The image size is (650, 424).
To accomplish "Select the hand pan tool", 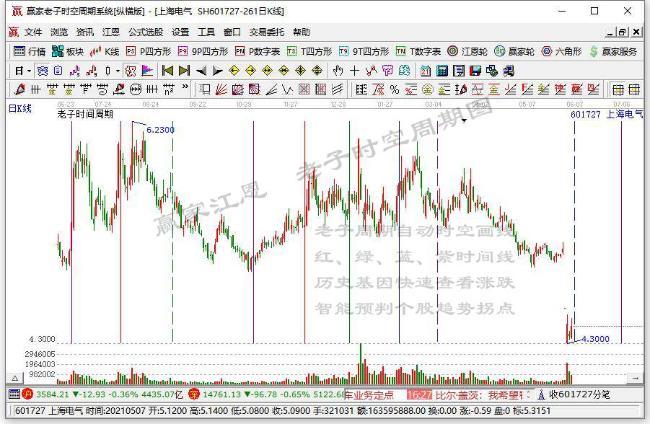I will click(x=338, y=71).
